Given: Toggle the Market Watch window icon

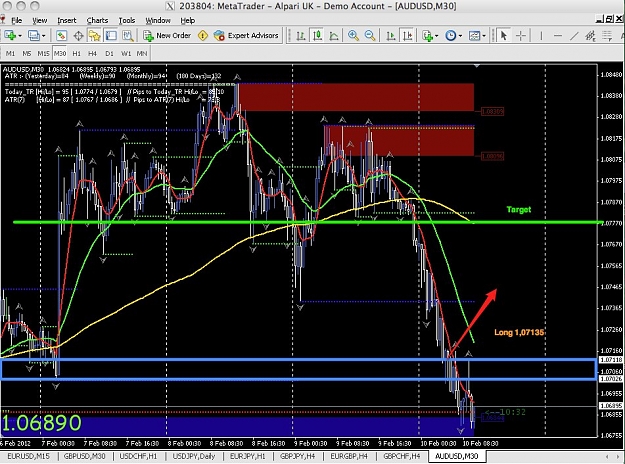Looking at the screenshot, I should tap(61, 36).
